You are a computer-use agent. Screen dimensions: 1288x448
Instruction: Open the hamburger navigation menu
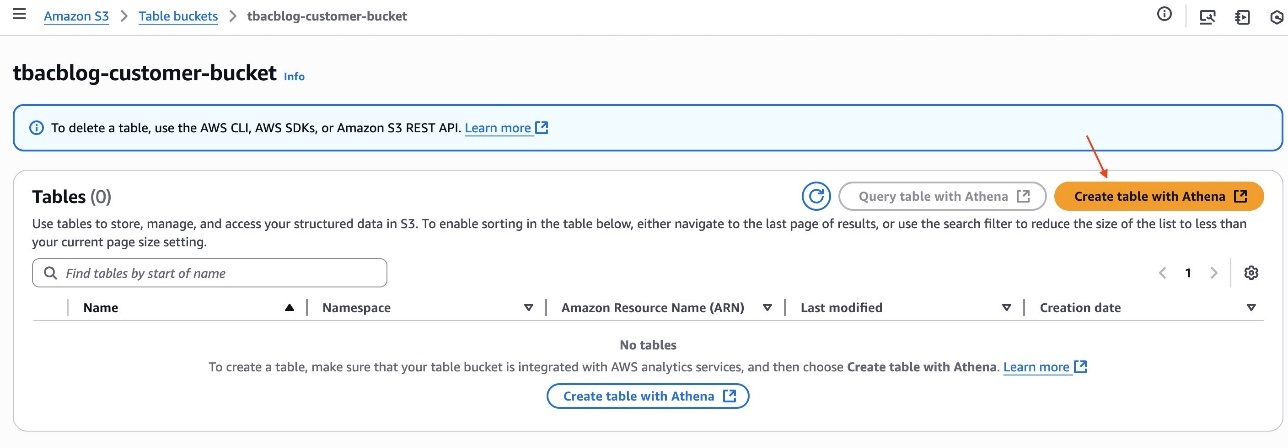pos(17,16)
